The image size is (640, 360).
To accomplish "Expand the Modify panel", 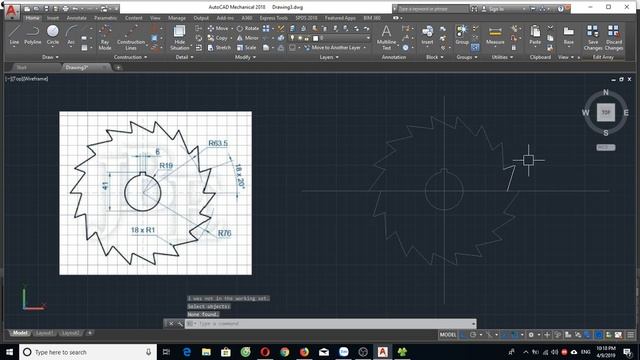I will coord(245,57).
